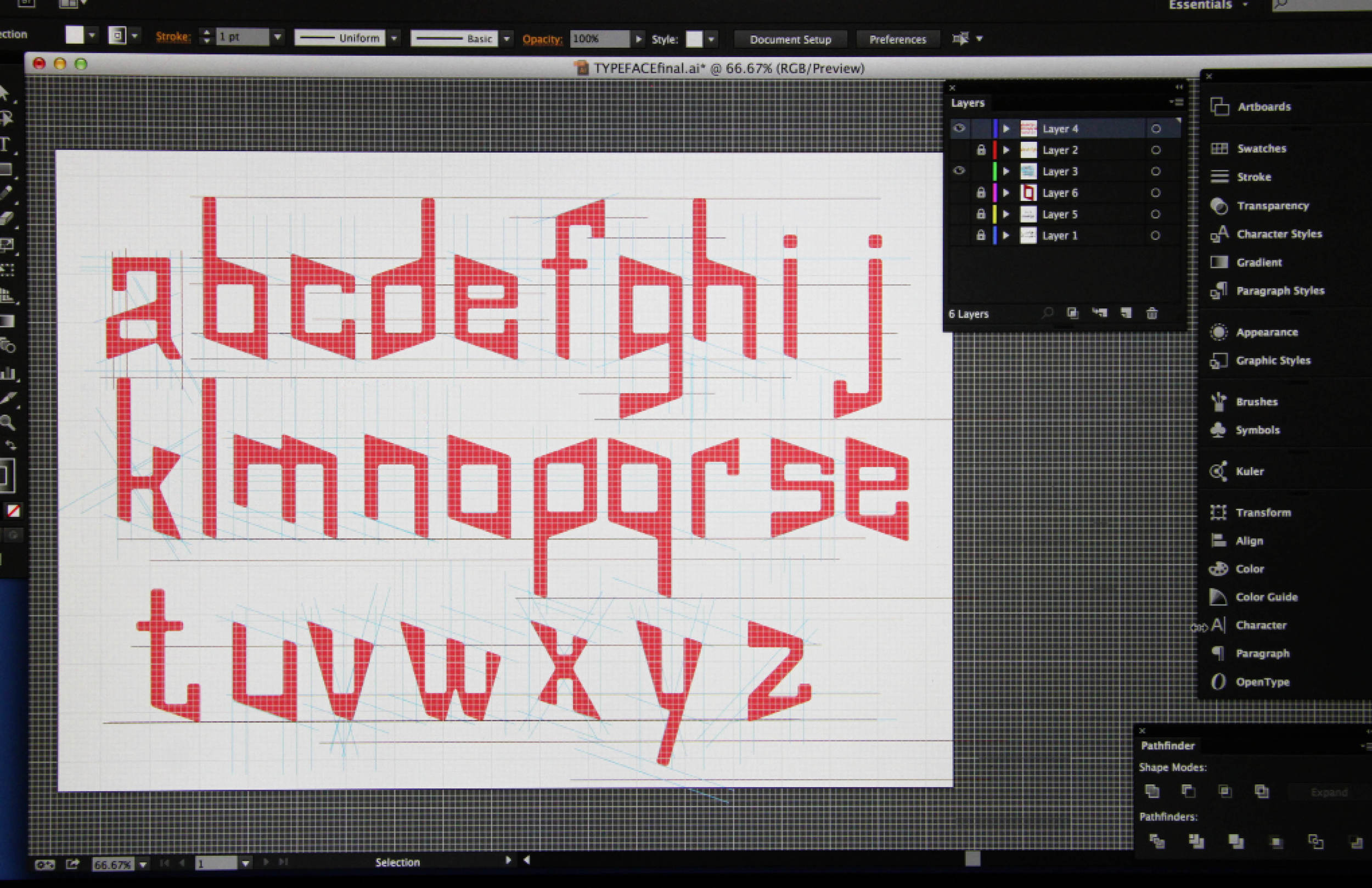Open the Brushes panel
The width and height of the screenshot is (1372, 888).
1256,402
